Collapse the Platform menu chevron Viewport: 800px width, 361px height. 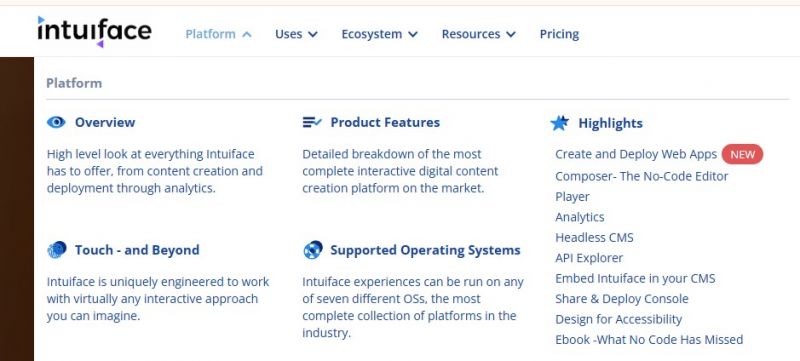tap(247, 34)
